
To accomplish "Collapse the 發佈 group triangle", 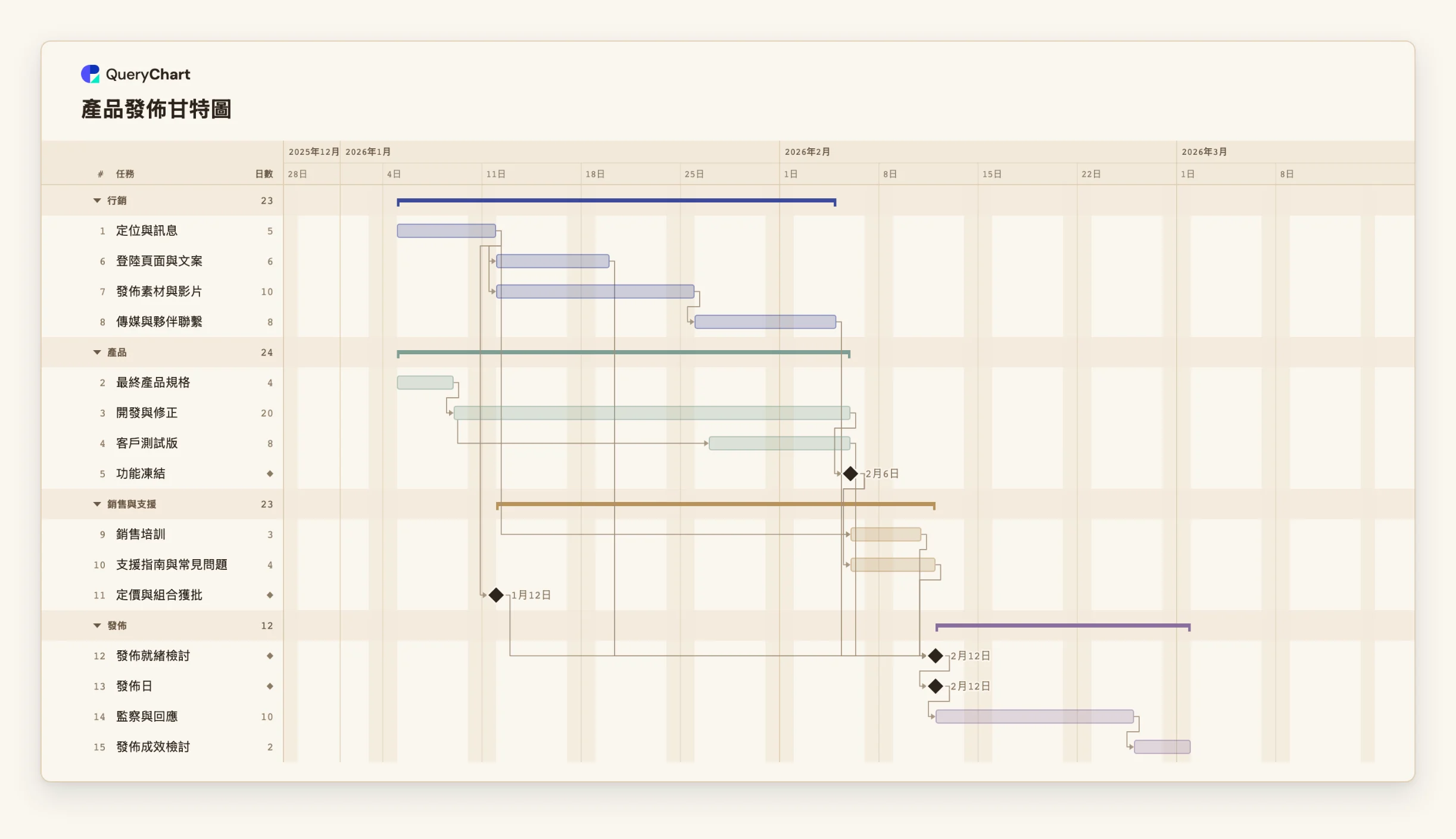I will [97, 626].
